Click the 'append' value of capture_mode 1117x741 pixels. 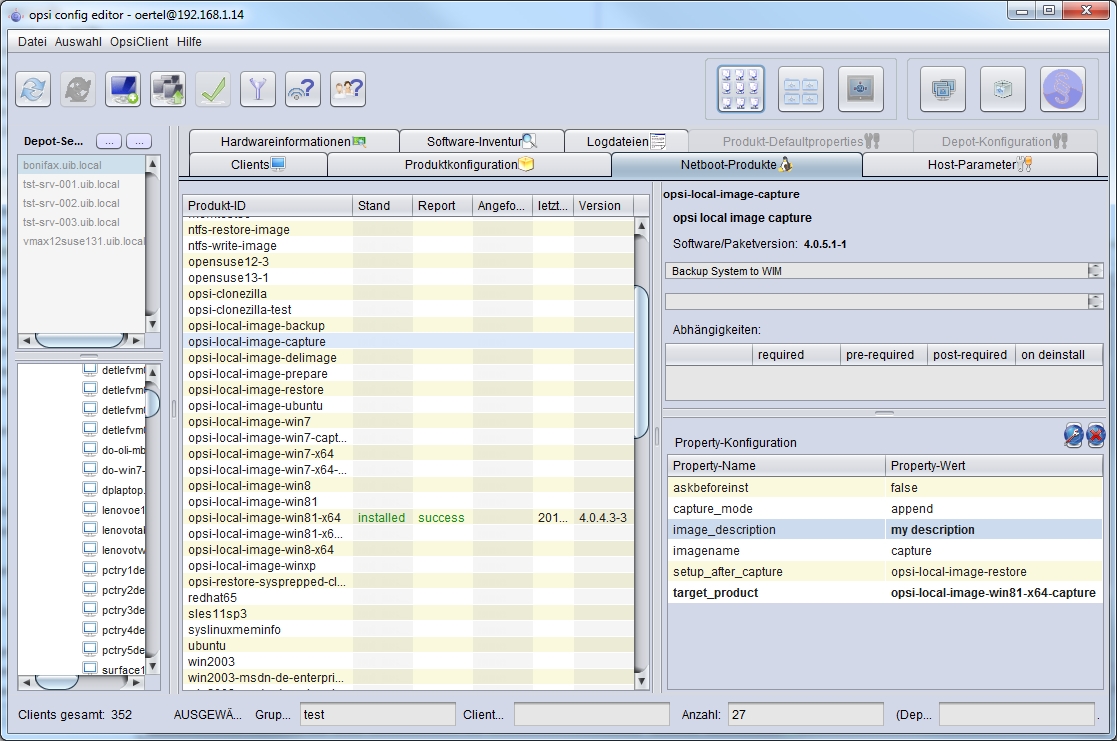click(993, 509)
